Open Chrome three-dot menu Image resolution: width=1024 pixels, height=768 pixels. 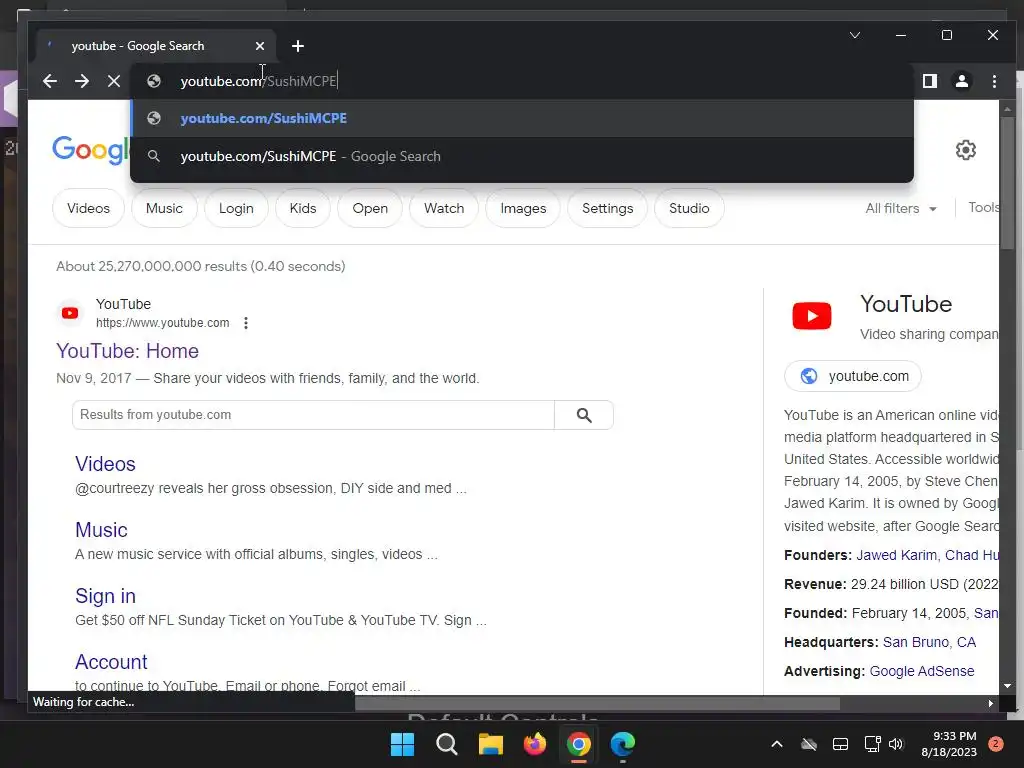coord(994,81)
